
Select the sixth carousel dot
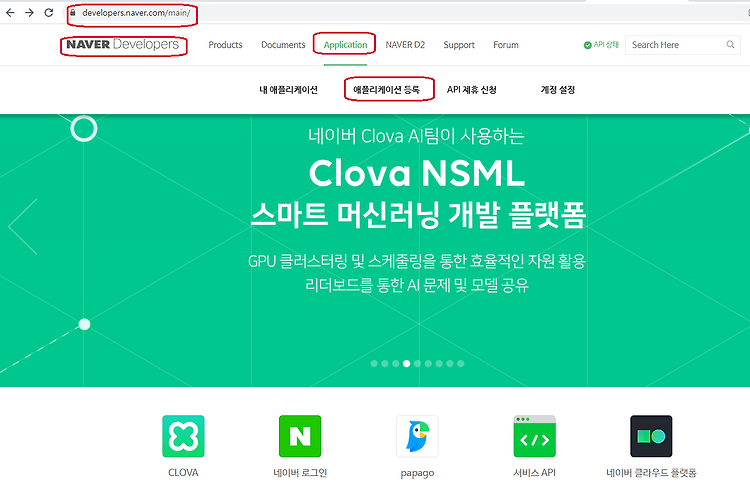tap(428, 363)
